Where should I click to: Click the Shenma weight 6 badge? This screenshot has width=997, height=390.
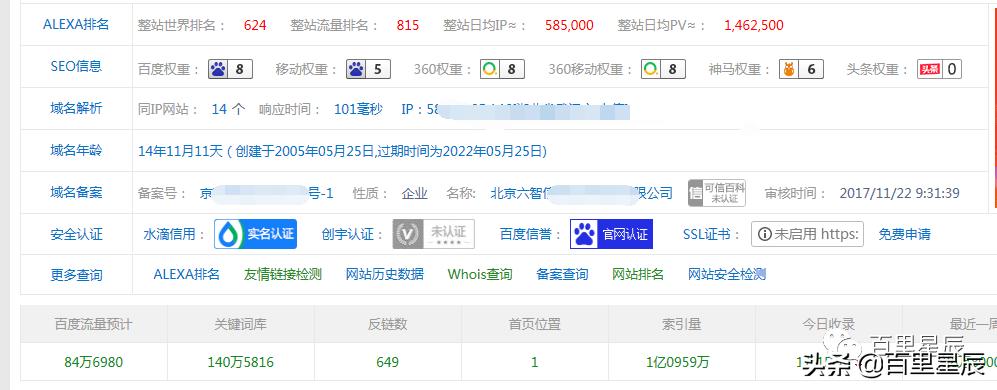coord(801,69)
